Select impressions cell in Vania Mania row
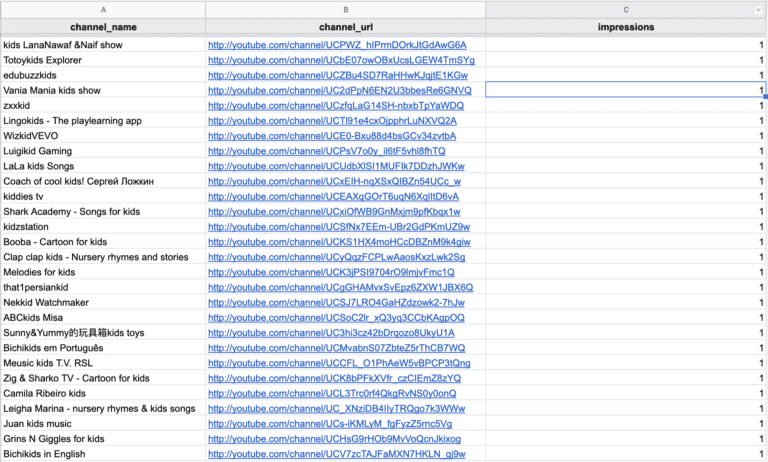This screenshot has height=462, width=768. (625, 91)
